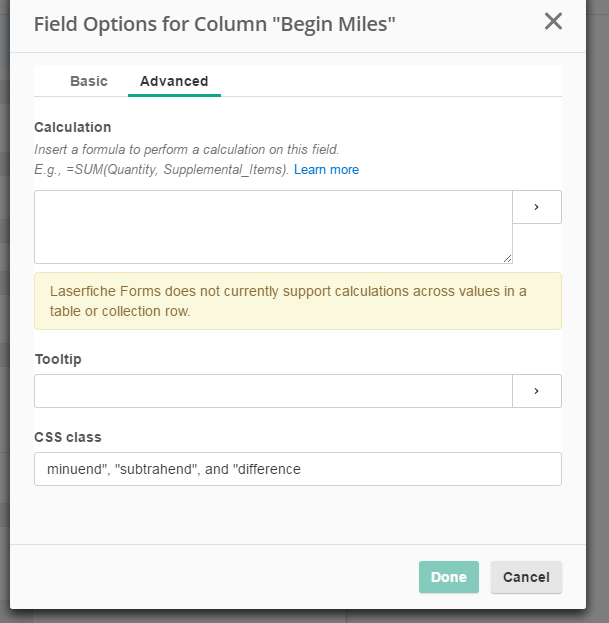Screen dimensions: 609x623
Task: Focus the Tooltip text field
Action: [272, 391]
